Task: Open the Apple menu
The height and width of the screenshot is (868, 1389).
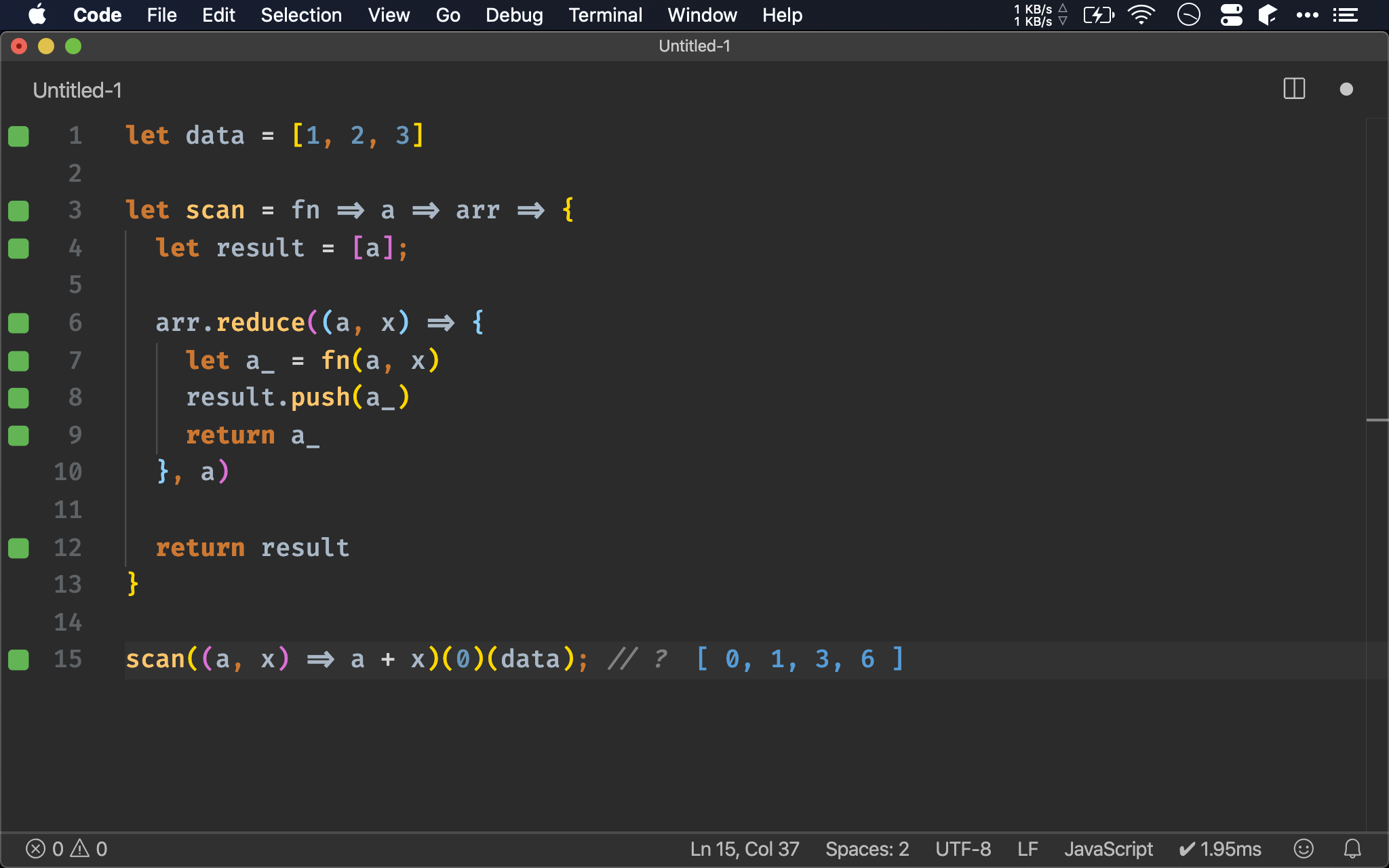Action: pos(37,14)
